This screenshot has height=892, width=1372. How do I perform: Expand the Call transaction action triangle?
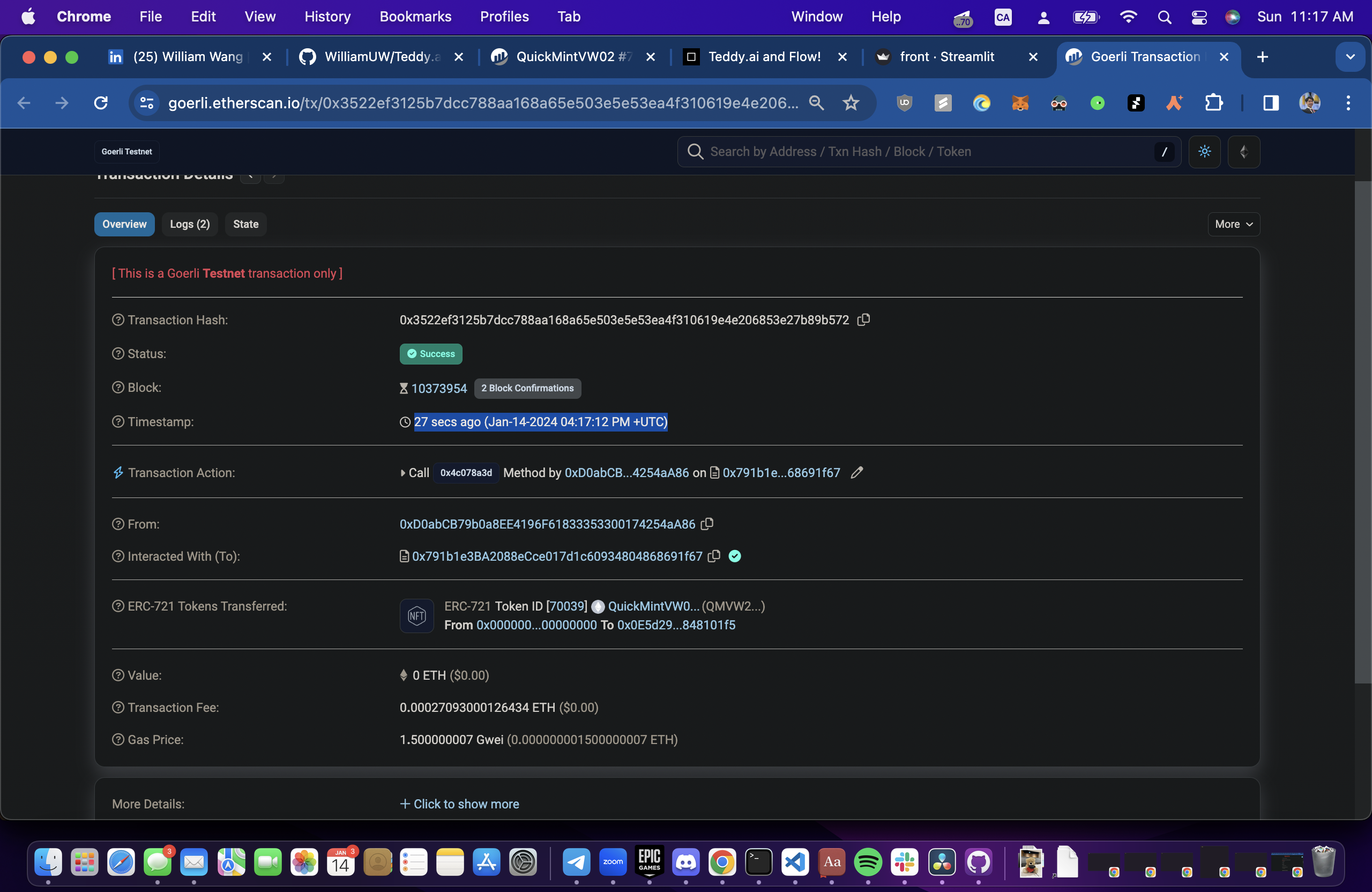[402, 473]
